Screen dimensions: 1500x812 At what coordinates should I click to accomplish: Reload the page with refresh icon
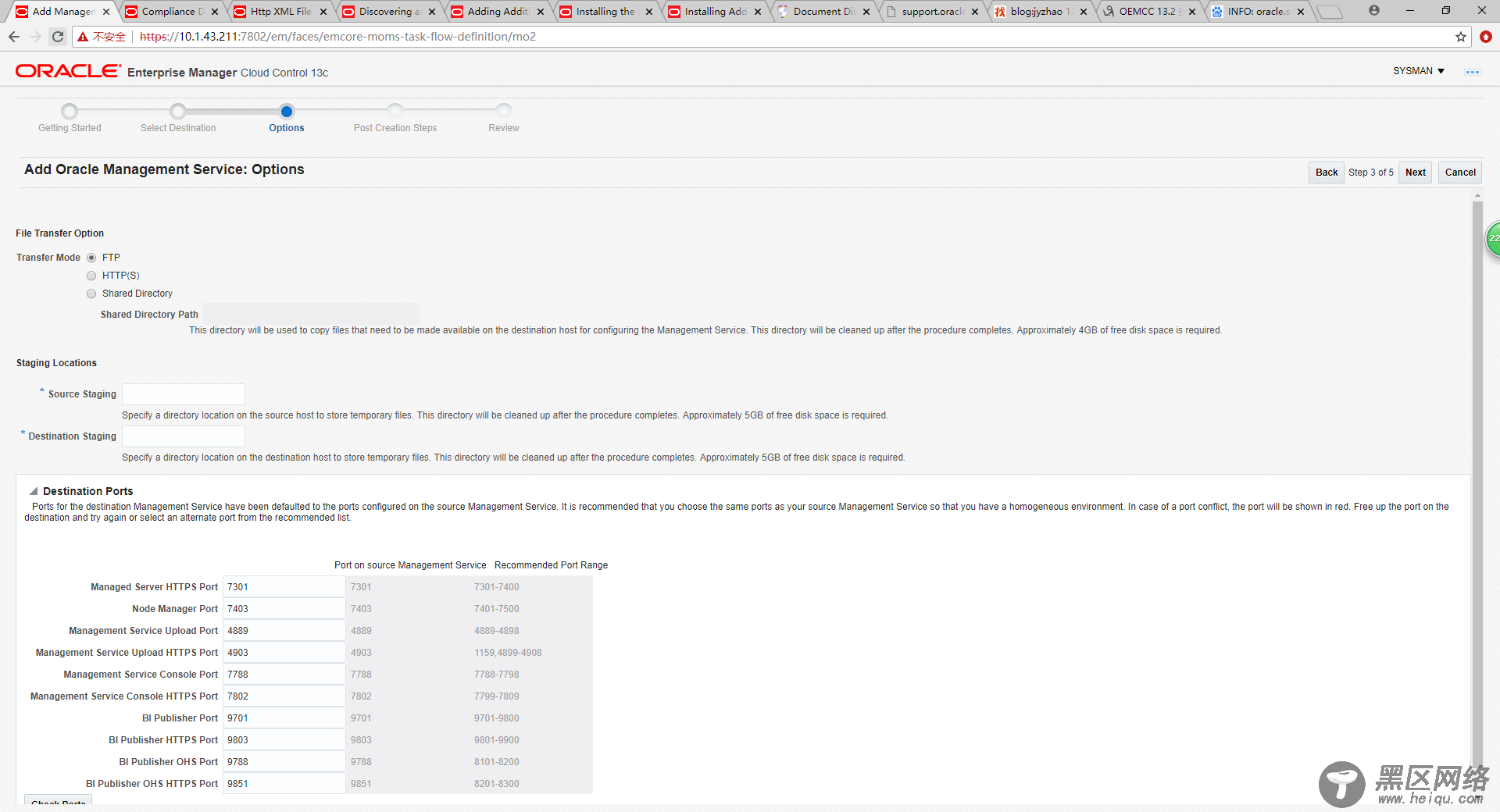point(58,37)
